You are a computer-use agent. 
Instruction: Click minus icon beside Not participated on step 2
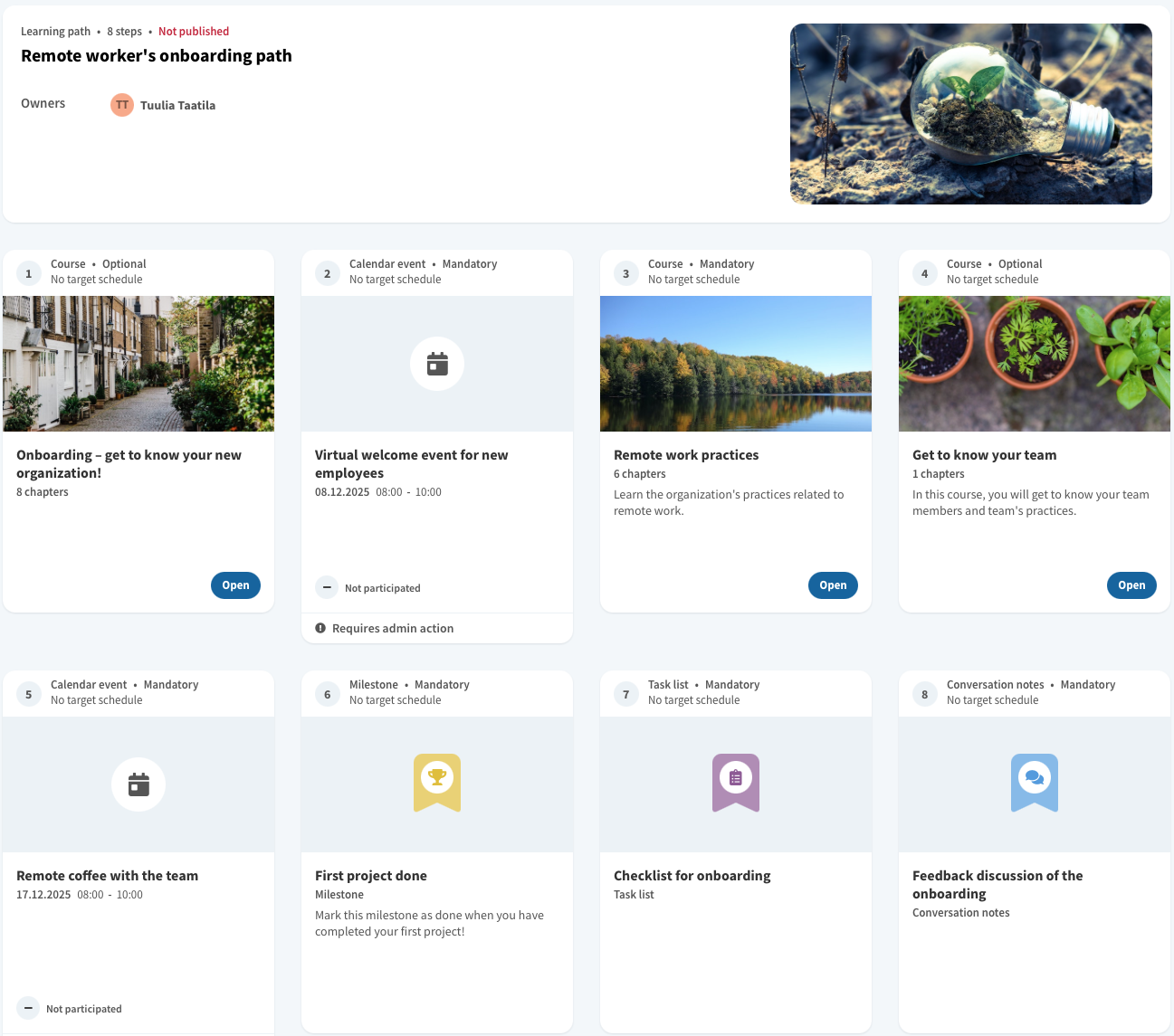(327, 587)
